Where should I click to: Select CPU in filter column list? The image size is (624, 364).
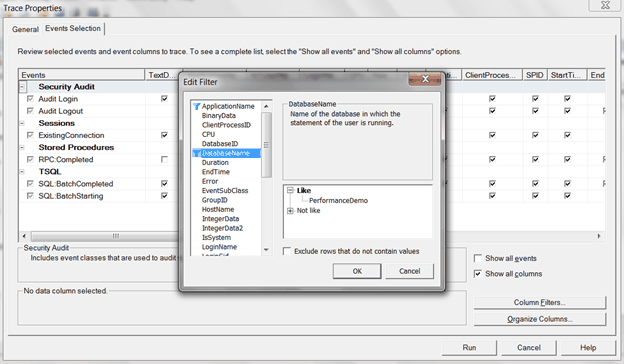pyautogui.click(x=208, y=134)
